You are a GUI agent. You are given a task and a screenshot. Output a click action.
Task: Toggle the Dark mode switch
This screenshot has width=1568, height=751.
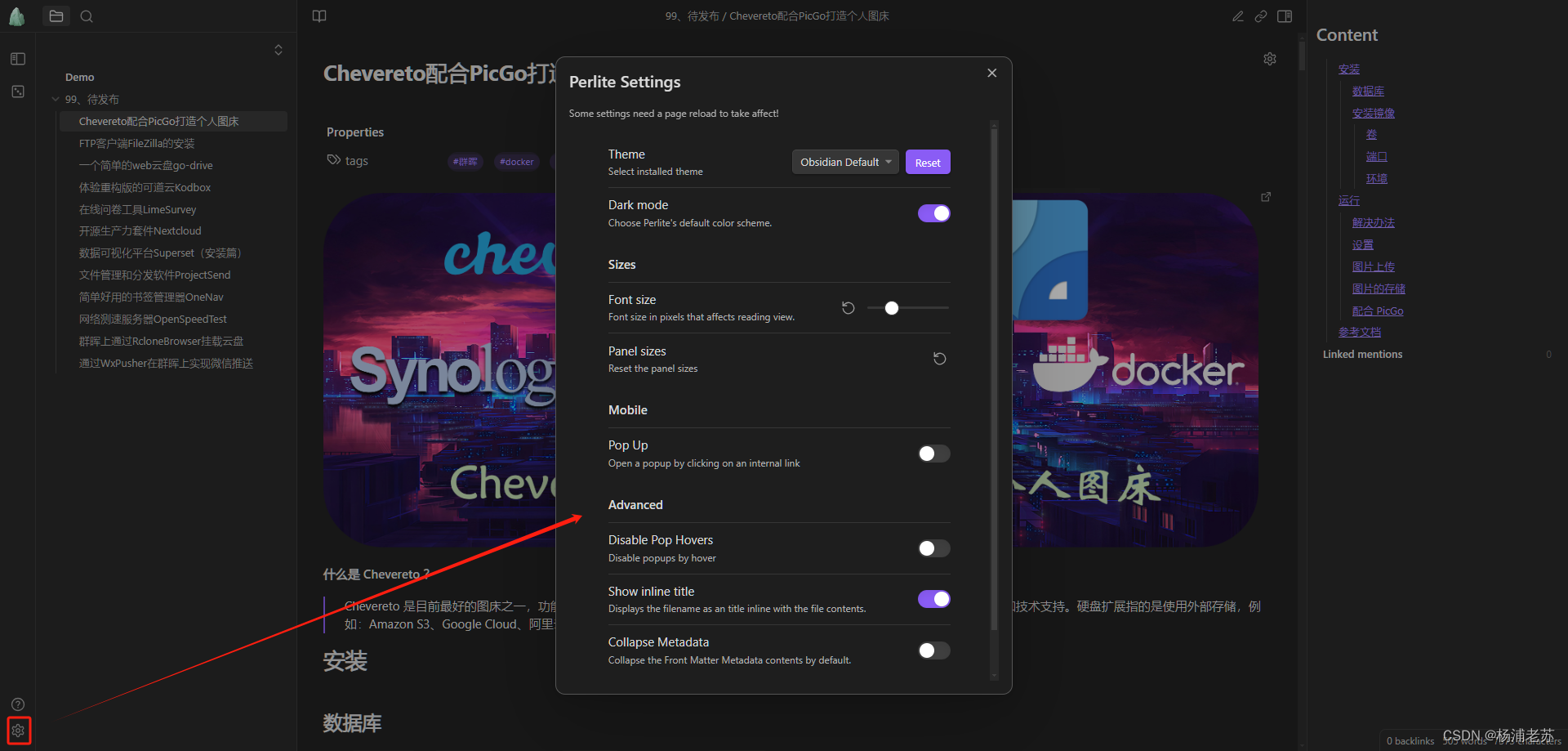[934, 213]
